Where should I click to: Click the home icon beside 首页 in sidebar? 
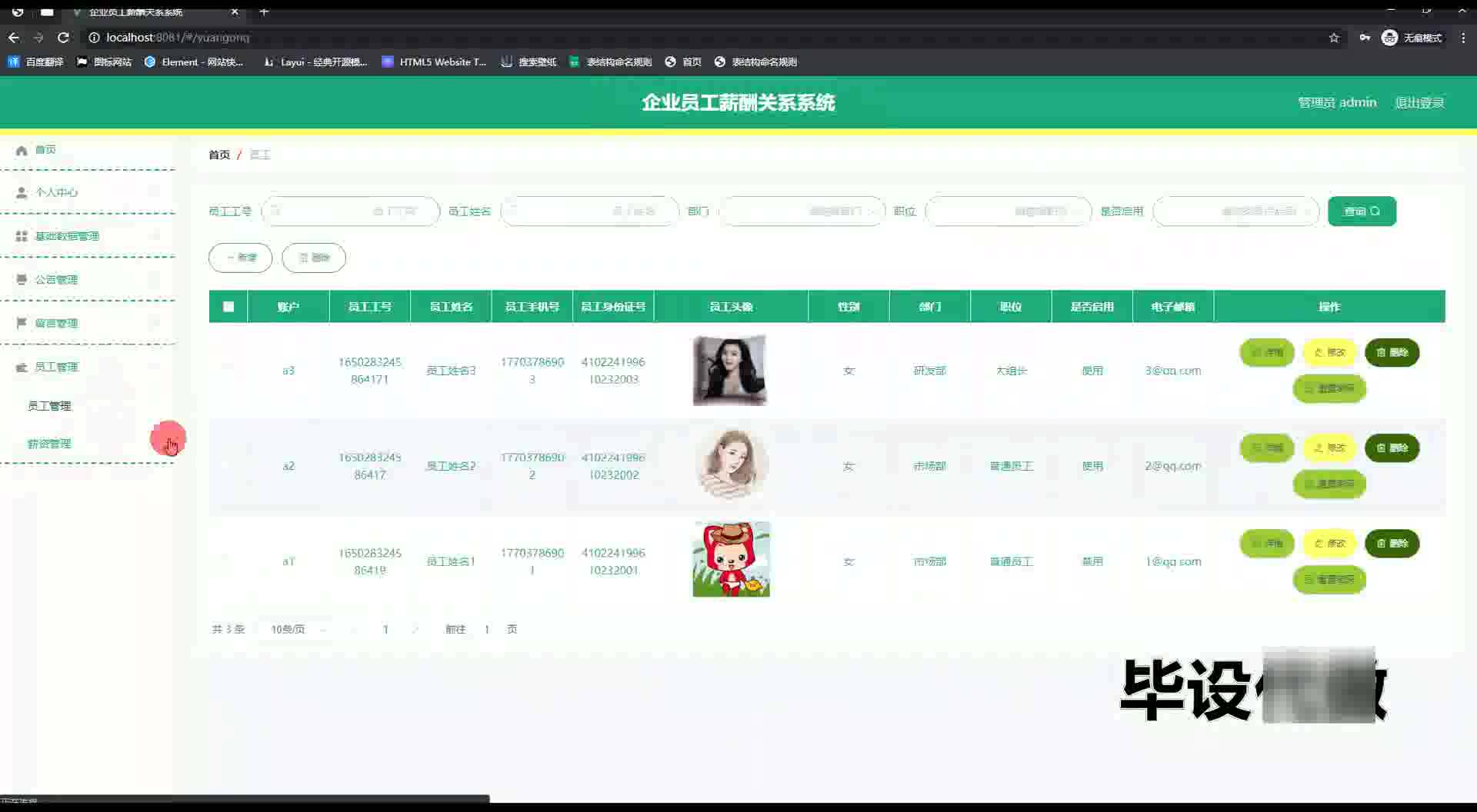22,150
